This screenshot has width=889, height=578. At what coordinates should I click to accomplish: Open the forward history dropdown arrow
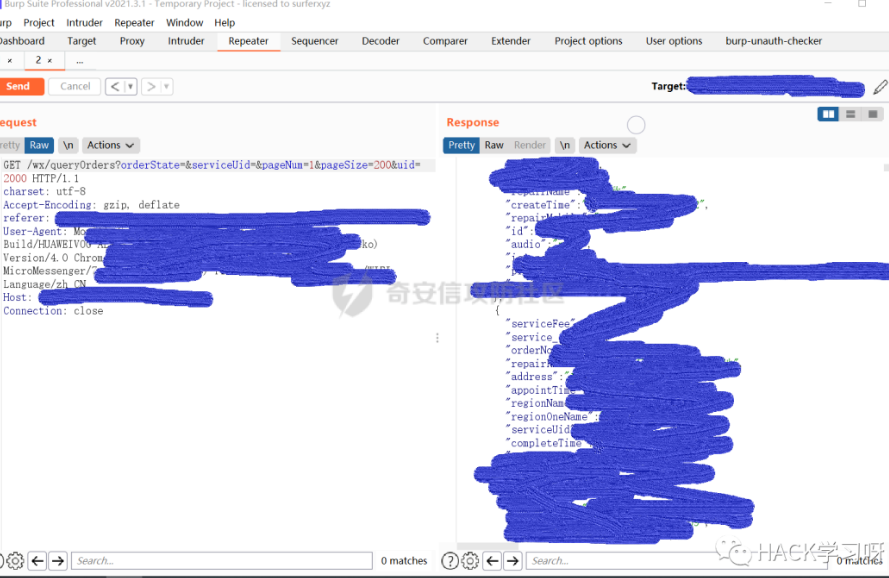[x=166, y=86]
